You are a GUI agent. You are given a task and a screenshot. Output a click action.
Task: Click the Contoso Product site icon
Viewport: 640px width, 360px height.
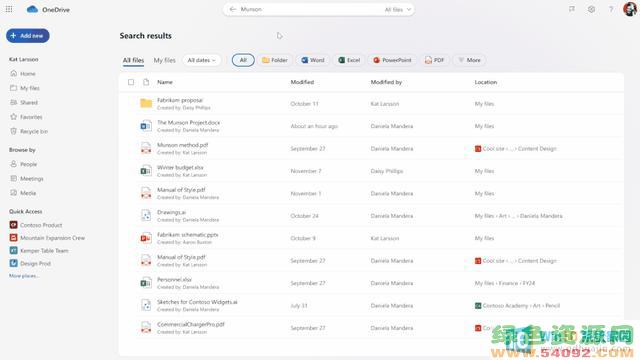point(13,225)
